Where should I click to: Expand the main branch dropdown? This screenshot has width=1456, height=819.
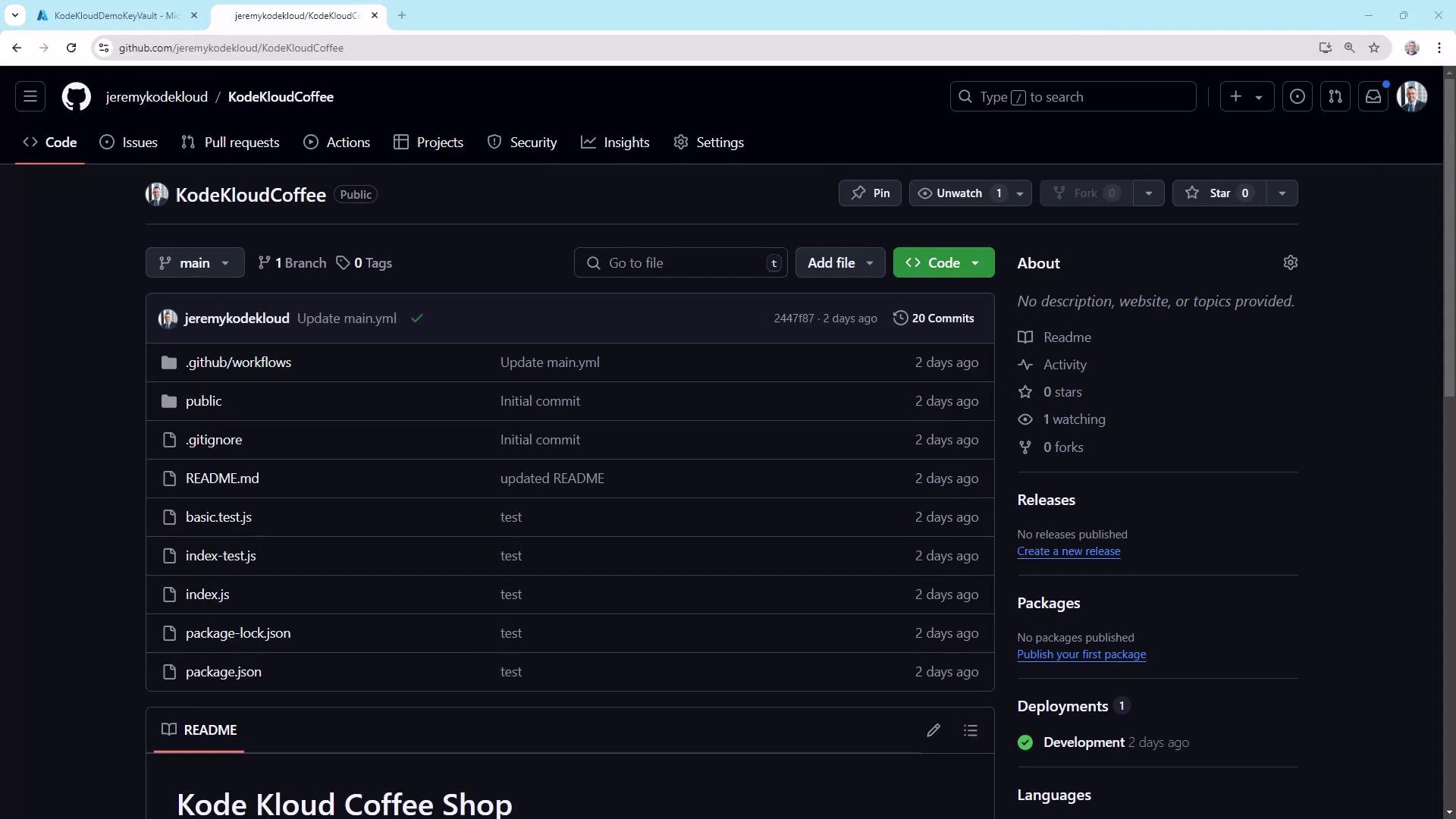coord(195,263)
